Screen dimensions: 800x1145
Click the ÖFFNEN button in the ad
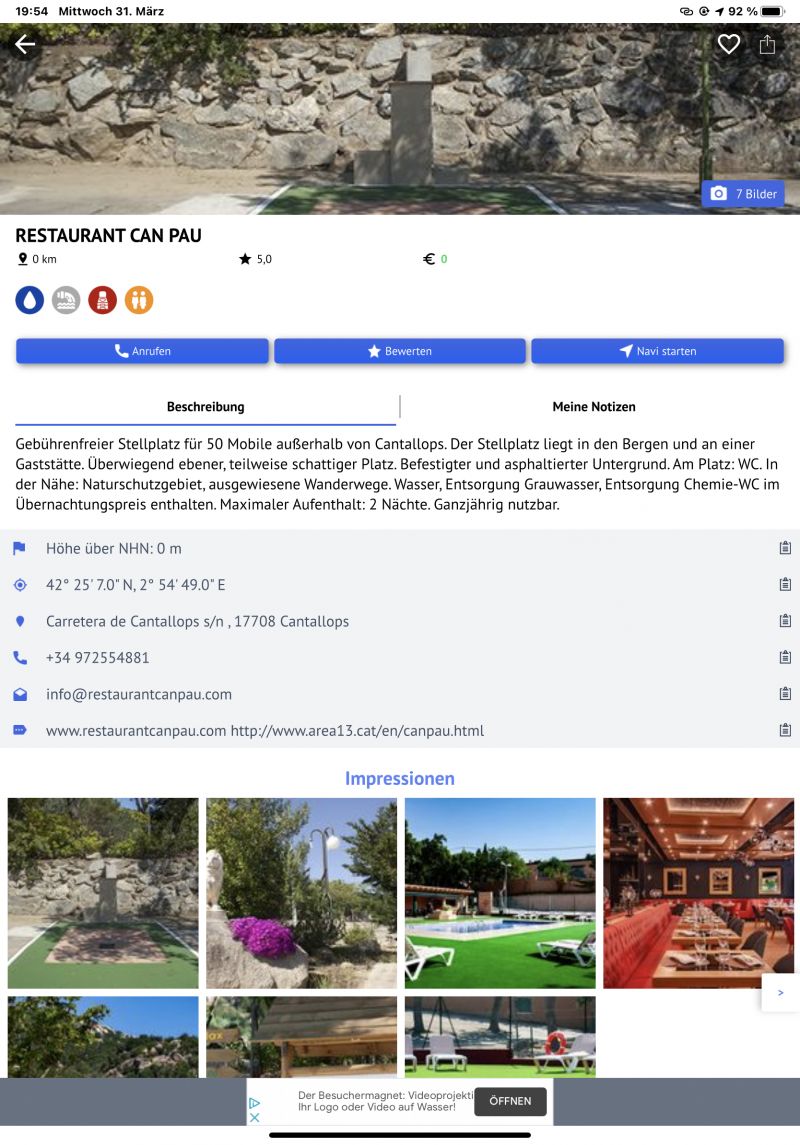click(510, 1101)
